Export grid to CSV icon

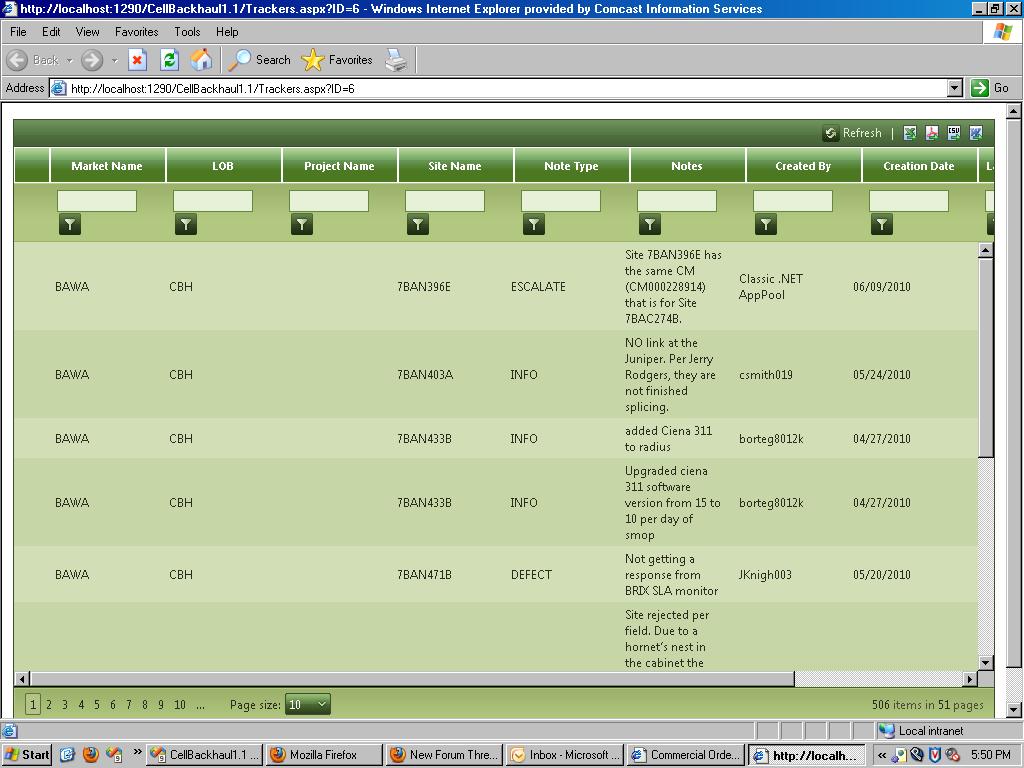pyautogui.click(x=954, y=133)
